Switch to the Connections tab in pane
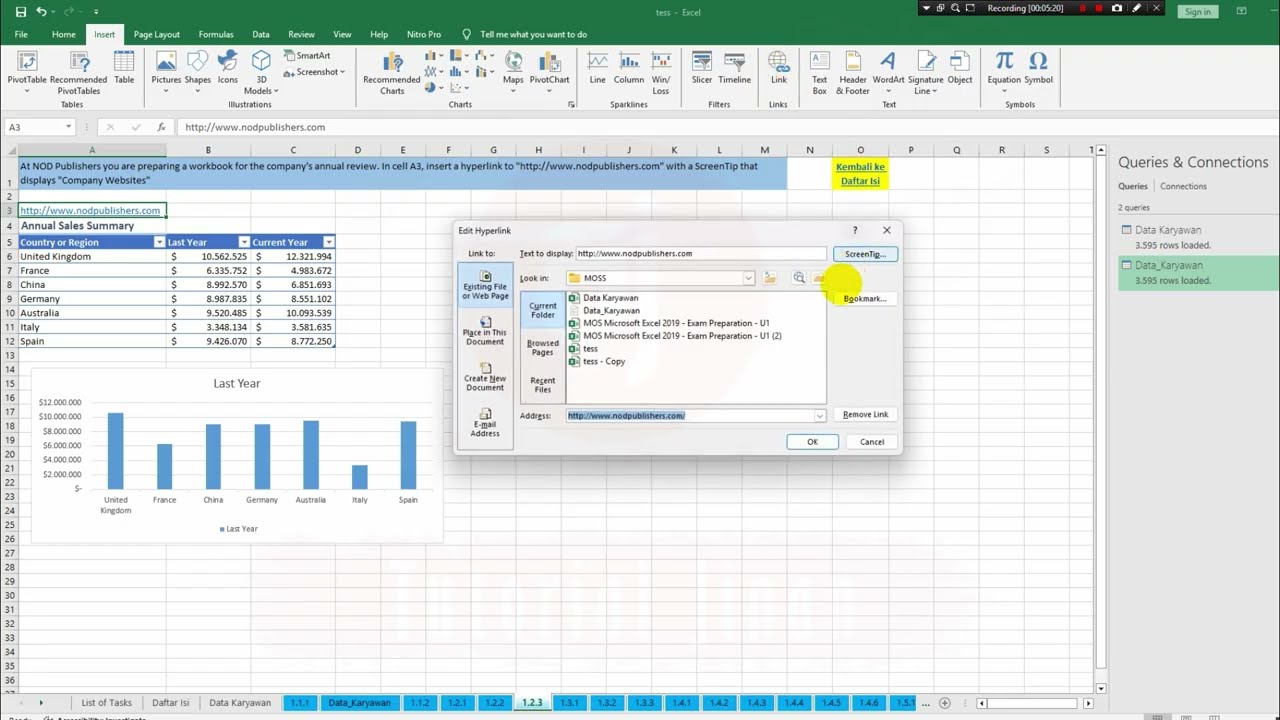Image resolution: width=1280 pixels, height=720 pixels. click(x=1183, y=186)
